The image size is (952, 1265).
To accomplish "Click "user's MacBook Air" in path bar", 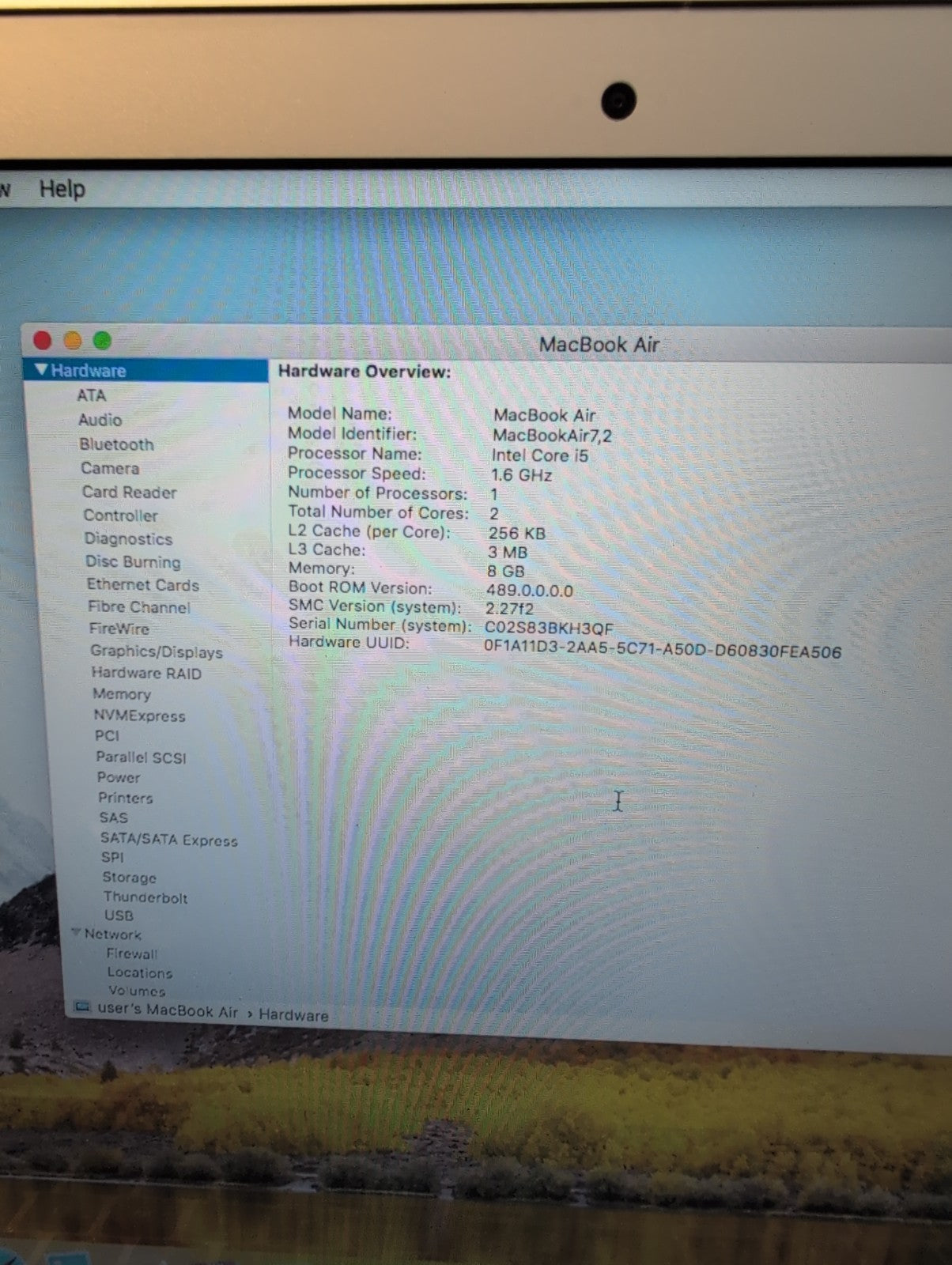I will point(167,1011).
